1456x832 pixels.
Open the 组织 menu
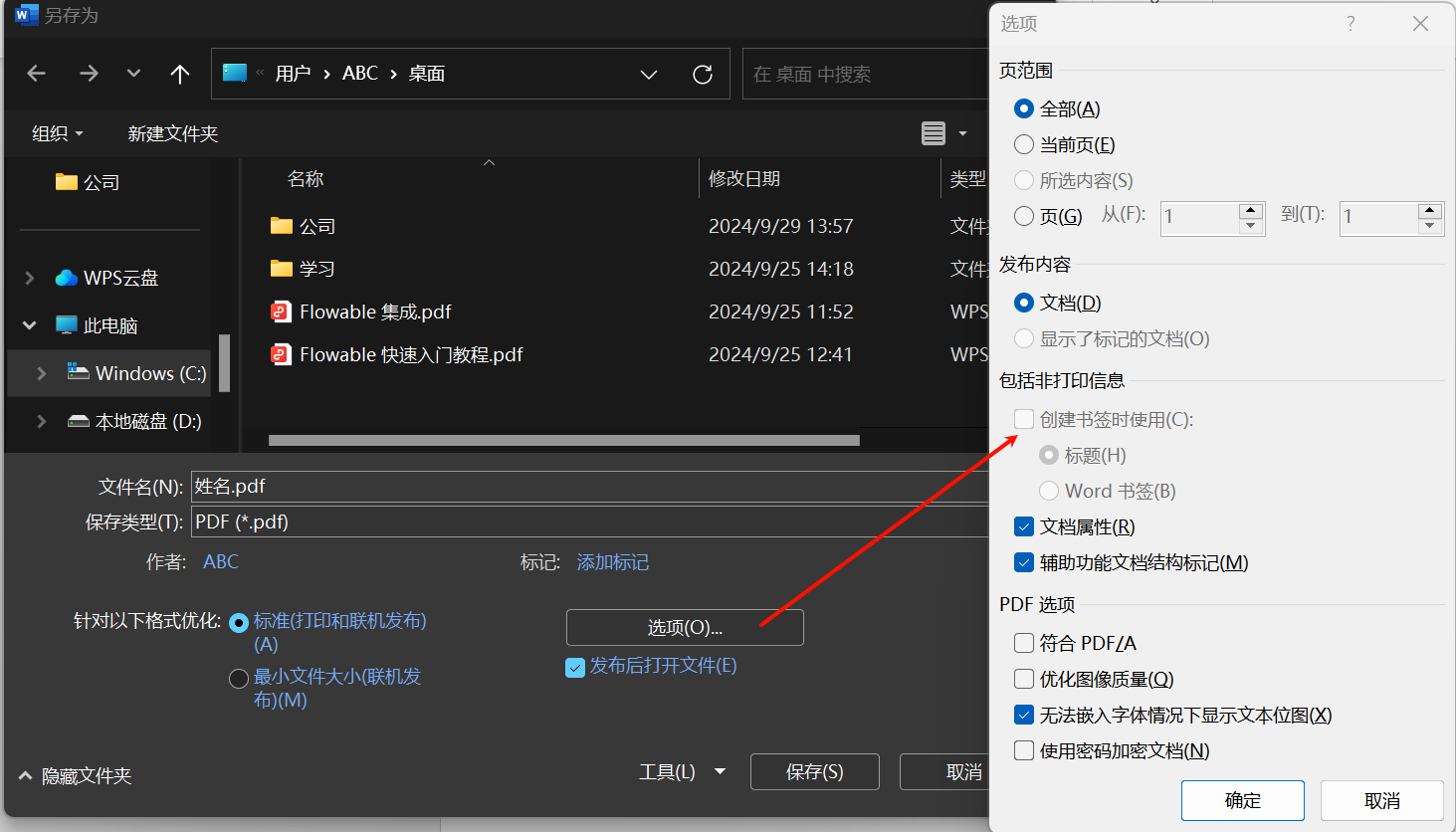(x=58, y=133)
